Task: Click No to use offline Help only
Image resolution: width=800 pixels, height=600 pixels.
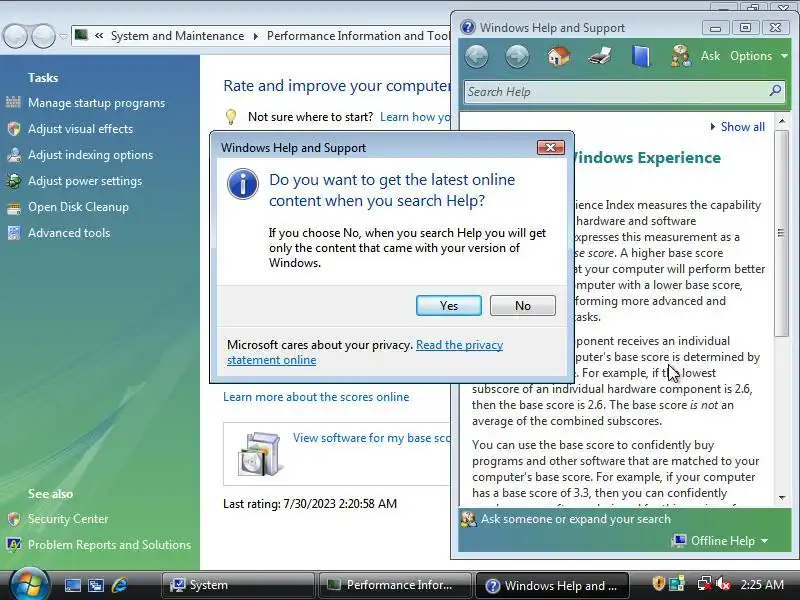Action: point(522,306)
